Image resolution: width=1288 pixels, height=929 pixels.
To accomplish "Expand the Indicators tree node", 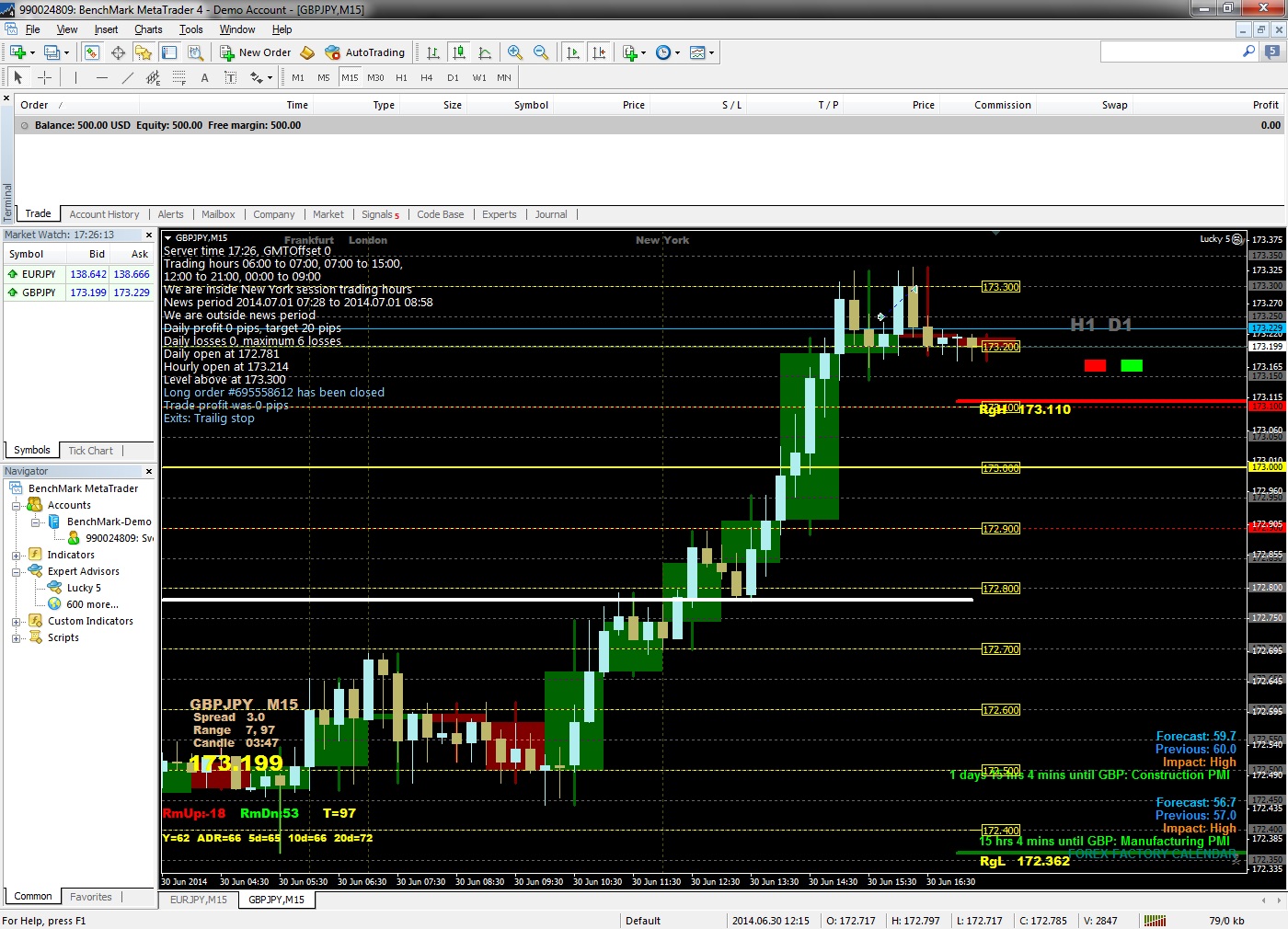I will 16,556.
